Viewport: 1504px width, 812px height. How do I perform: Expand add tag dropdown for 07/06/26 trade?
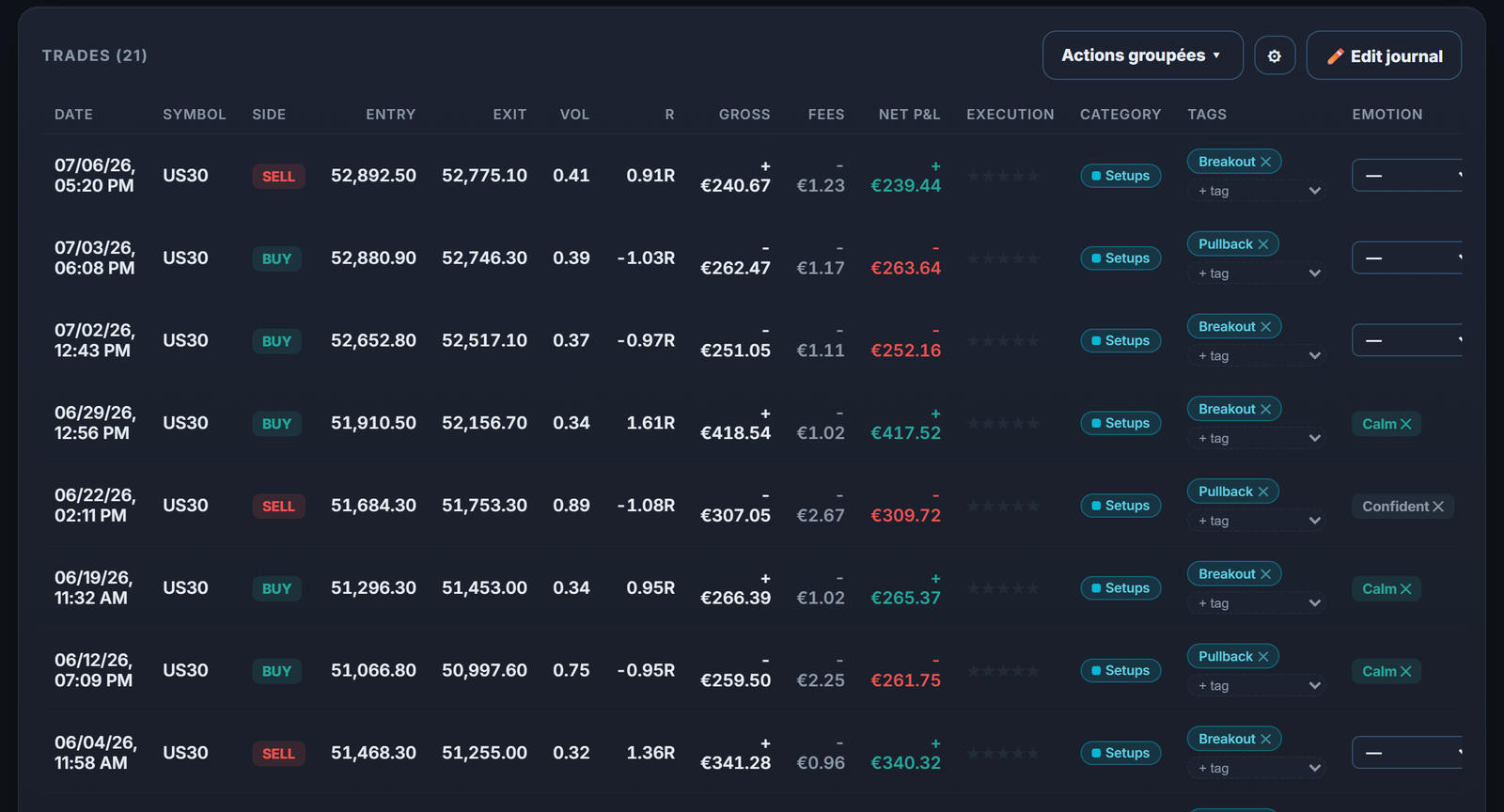click(x=1257, y=191)
